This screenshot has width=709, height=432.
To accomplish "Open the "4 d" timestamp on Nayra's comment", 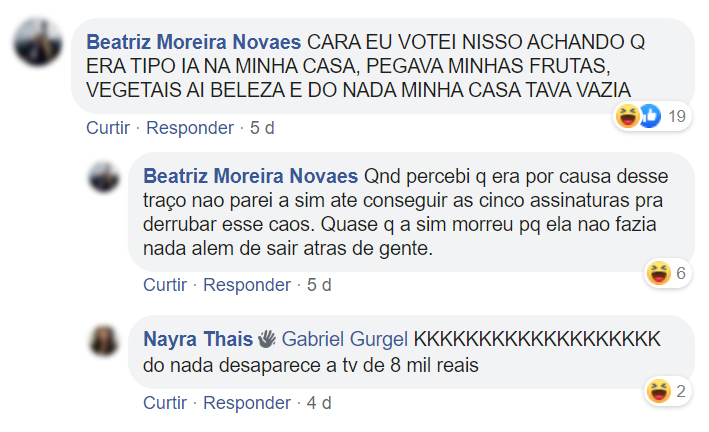I will pos(319,403).
